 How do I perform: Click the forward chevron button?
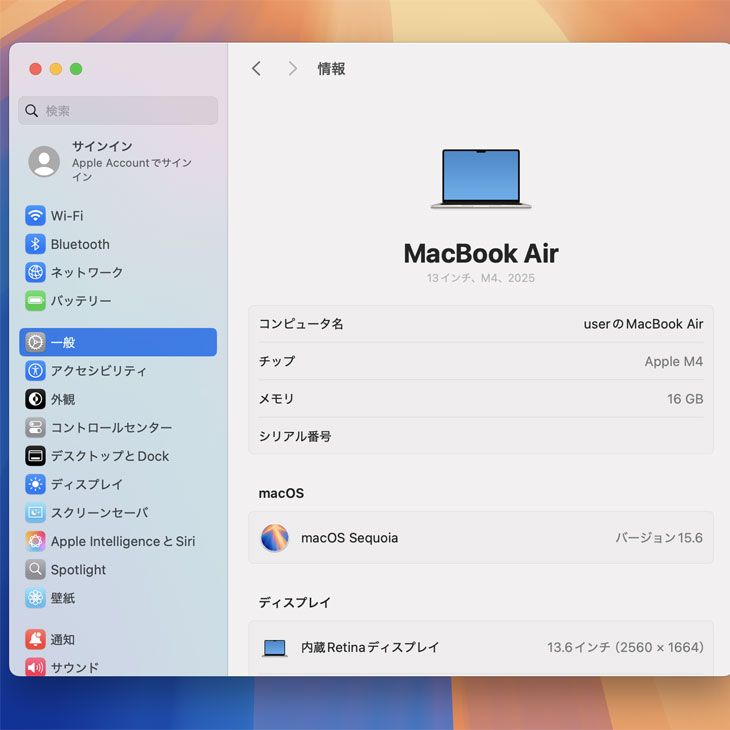click(292, 68)
